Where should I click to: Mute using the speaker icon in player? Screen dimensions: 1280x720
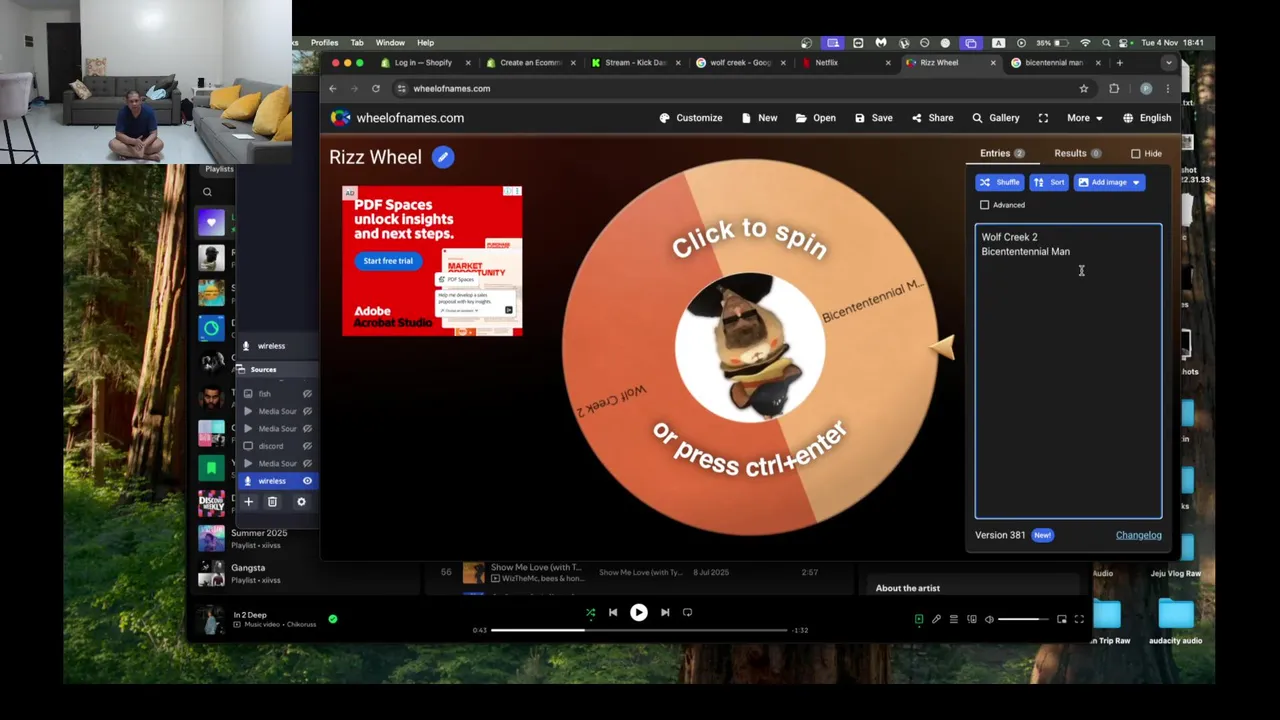tap(989, 619)
